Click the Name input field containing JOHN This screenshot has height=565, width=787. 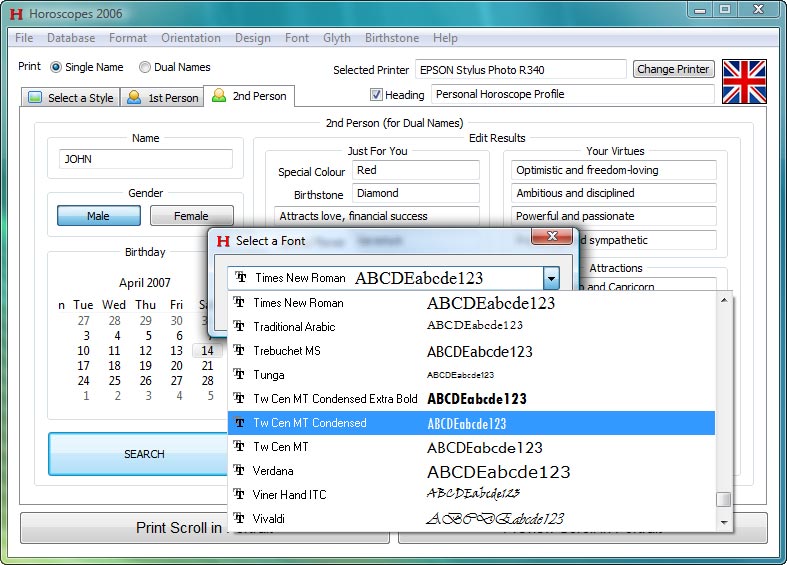[x=146, y=159]
